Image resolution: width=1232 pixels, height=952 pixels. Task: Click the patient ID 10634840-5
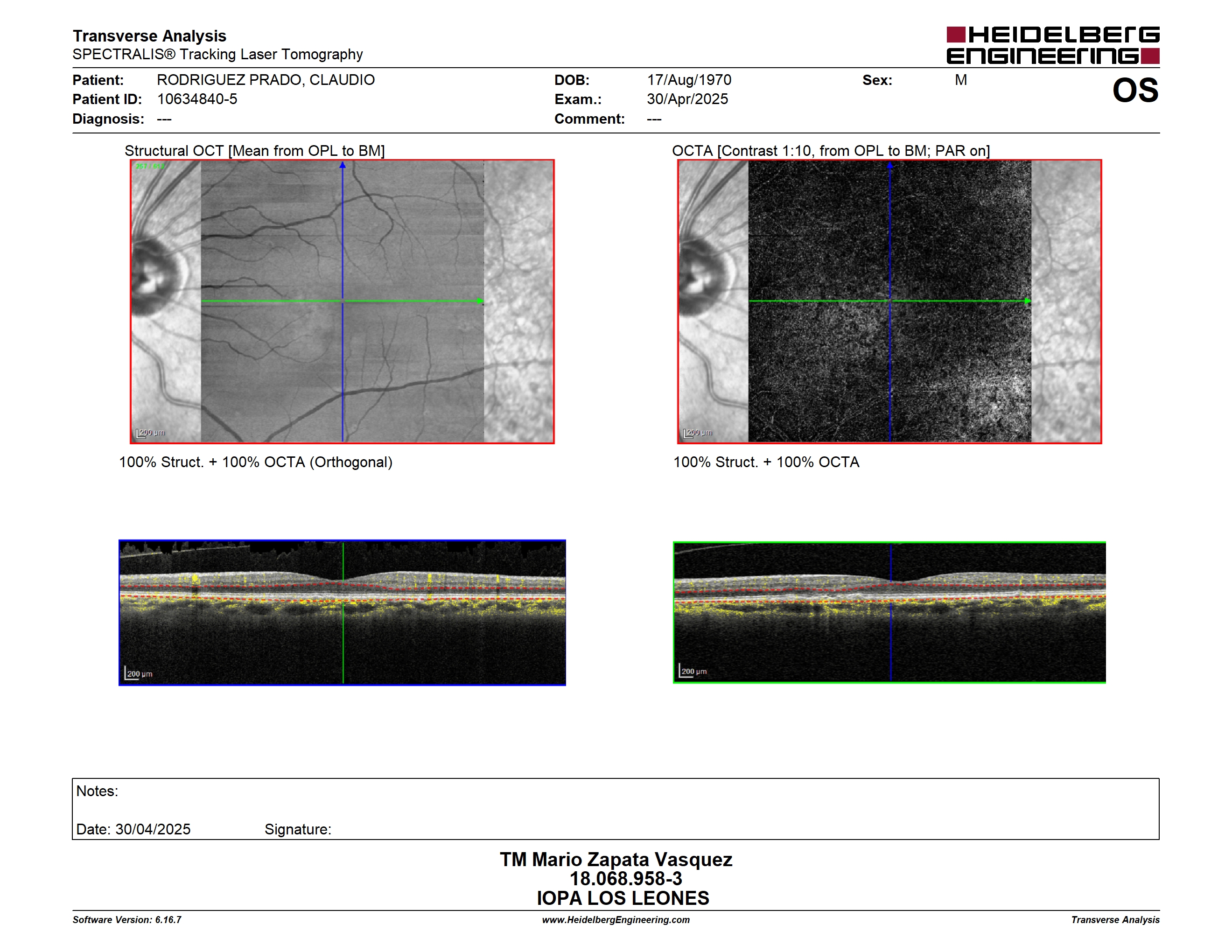197,99
